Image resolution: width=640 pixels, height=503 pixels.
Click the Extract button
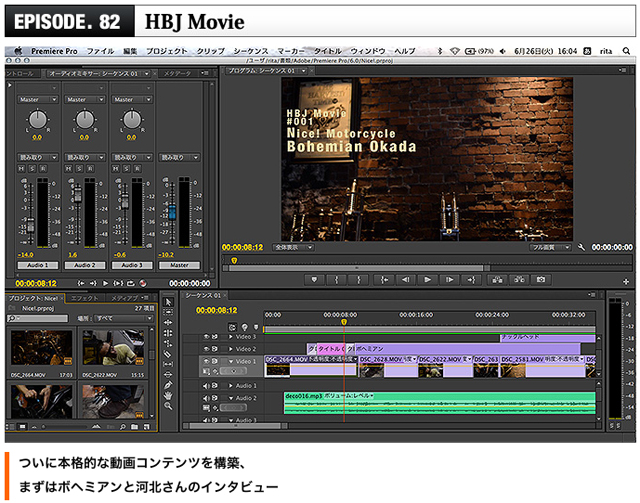tap(519, 280)
